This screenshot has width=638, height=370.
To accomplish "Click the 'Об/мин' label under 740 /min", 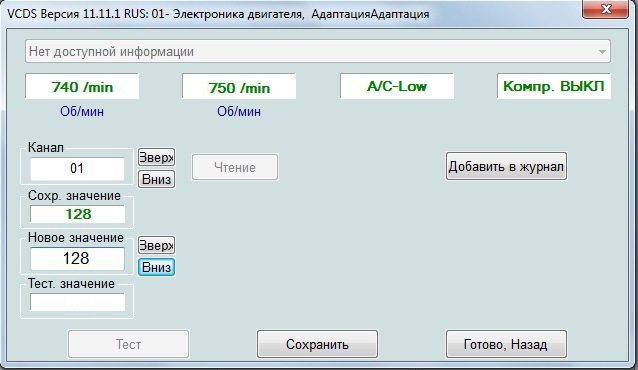I will (82, 112).
